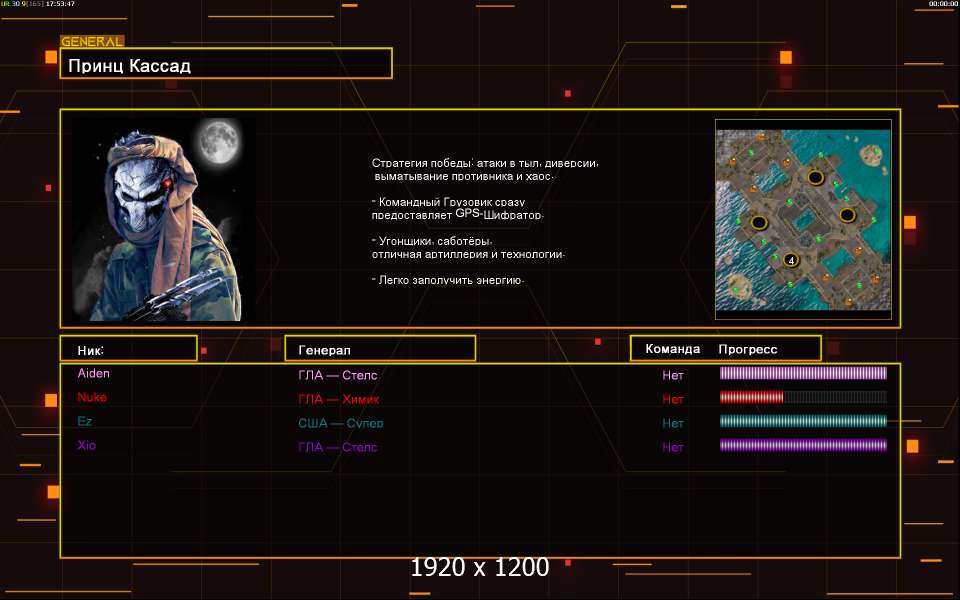Click the GENERAL label tag
This screenshot has width=960, height=600.
click(92, 42)
